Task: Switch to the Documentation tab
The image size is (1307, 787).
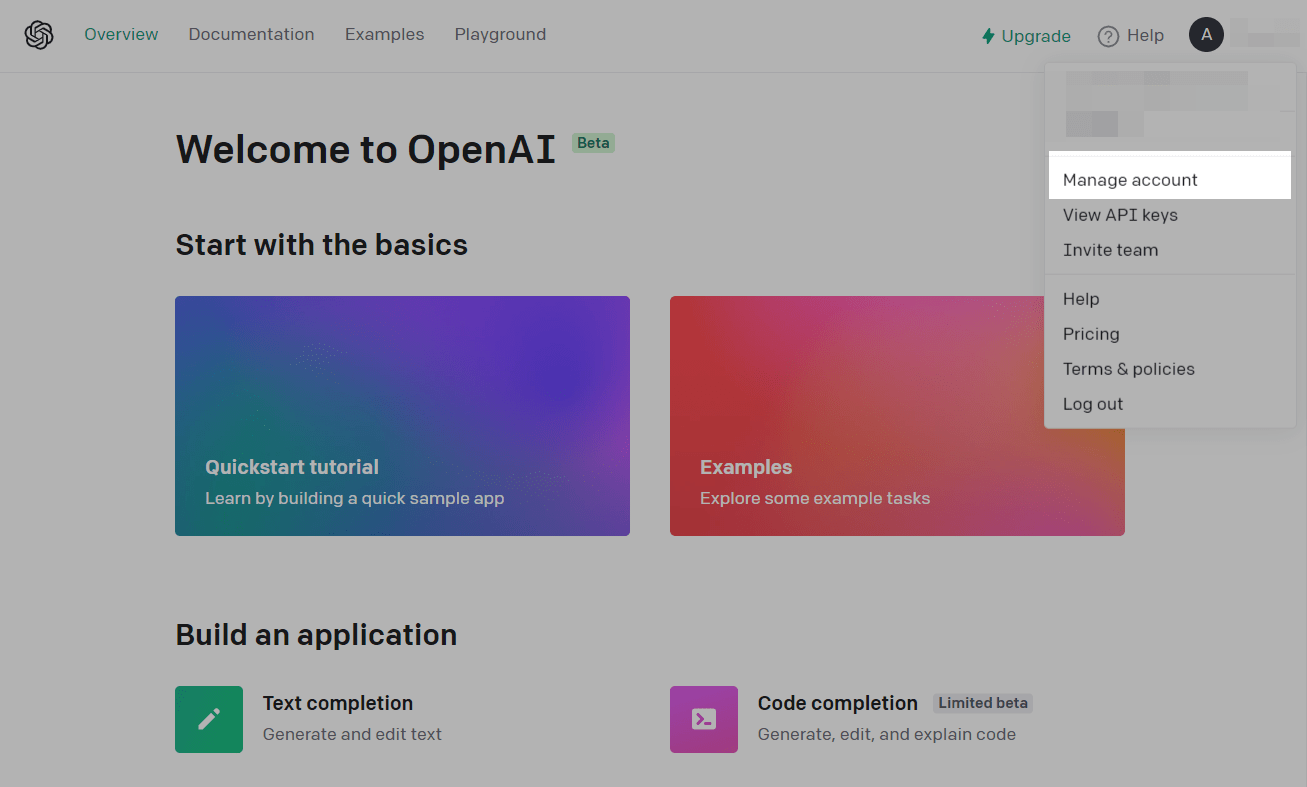Action: (x=251, y=35)
